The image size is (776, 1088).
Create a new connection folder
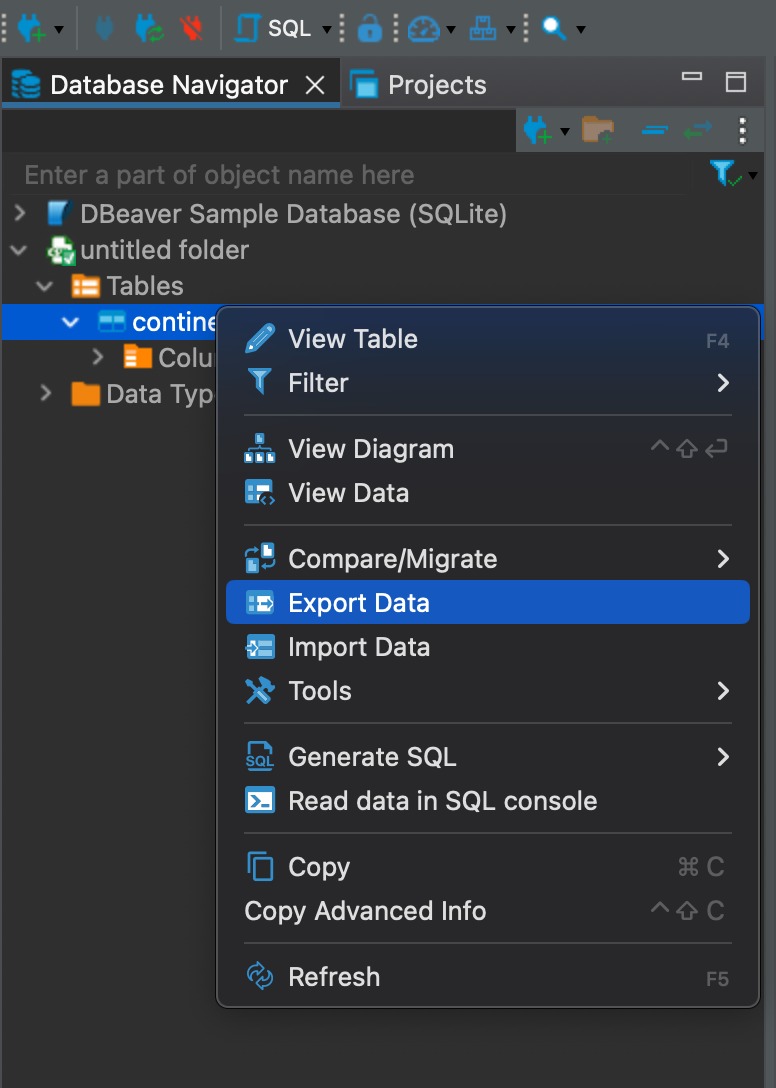point(597,130)
